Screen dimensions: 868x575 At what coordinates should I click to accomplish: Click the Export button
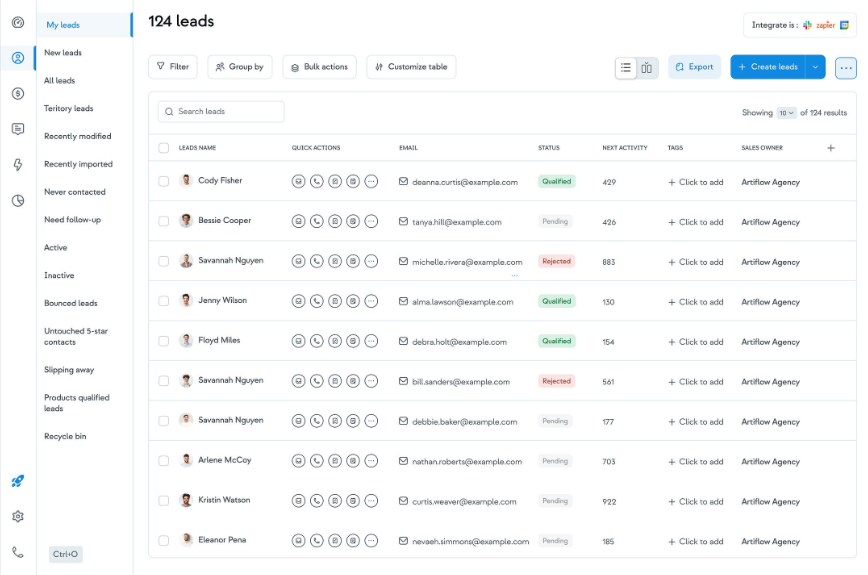pyautogui.click(x=694, y=67)
